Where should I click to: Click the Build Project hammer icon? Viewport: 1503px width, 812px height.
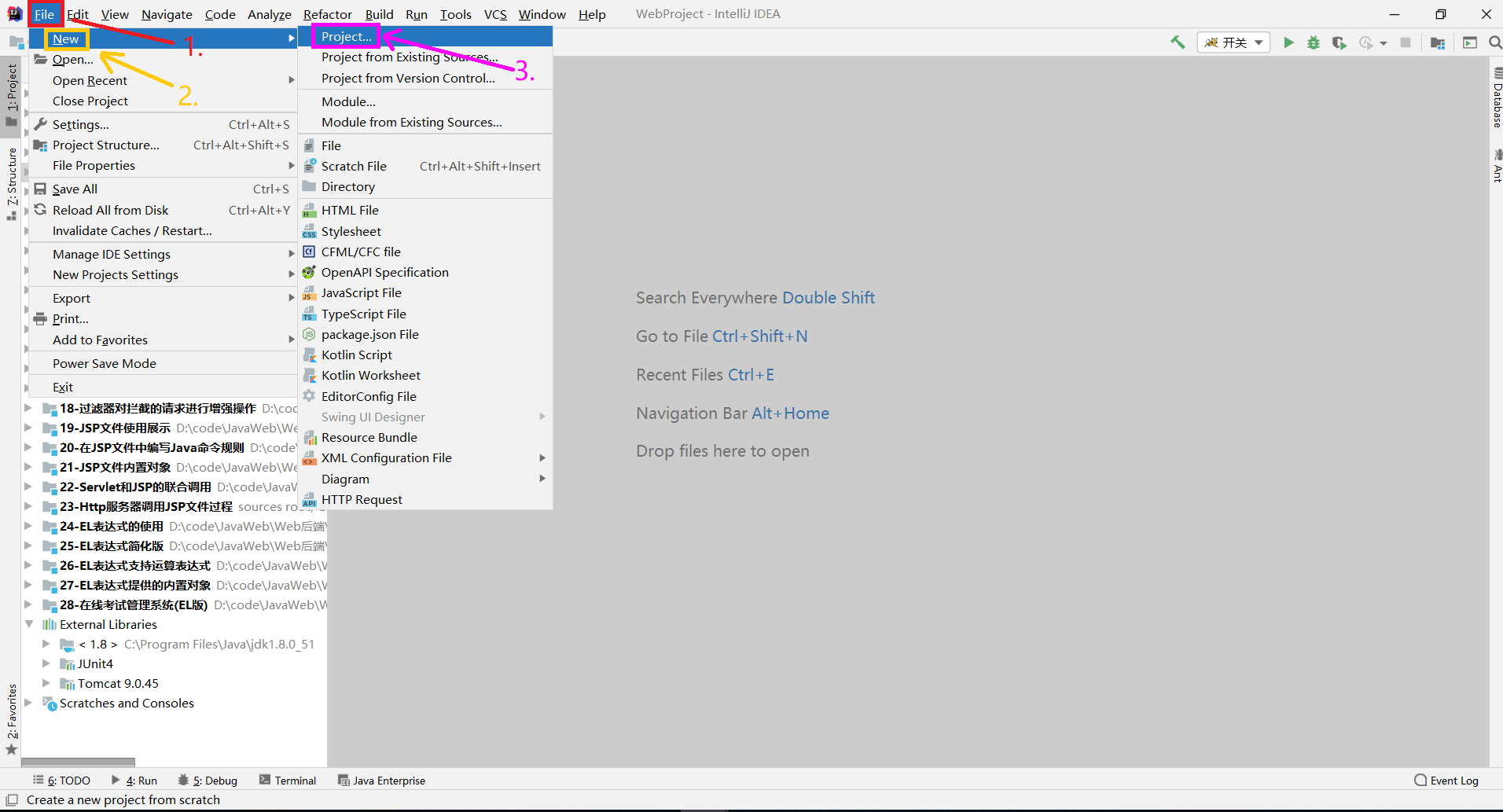[1178, 42]
